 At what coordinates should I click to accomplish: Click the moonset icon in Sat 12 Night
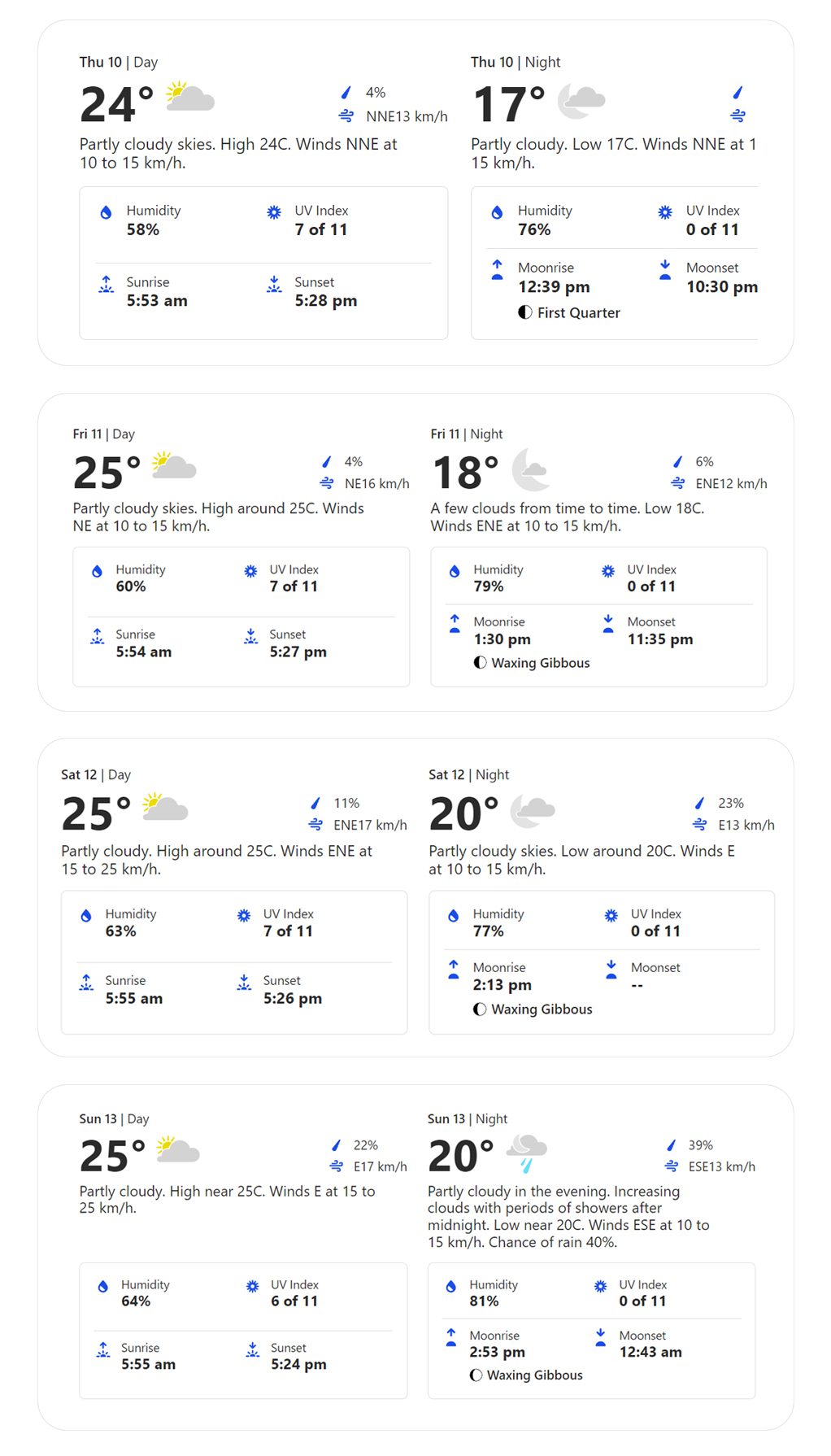point(611,969)
